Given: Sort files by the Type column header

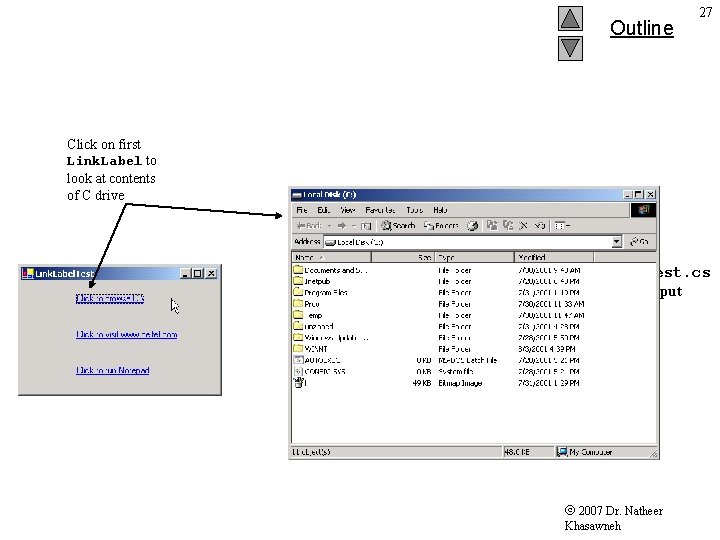Looking at the screenshot, I should tap(474, 257).
